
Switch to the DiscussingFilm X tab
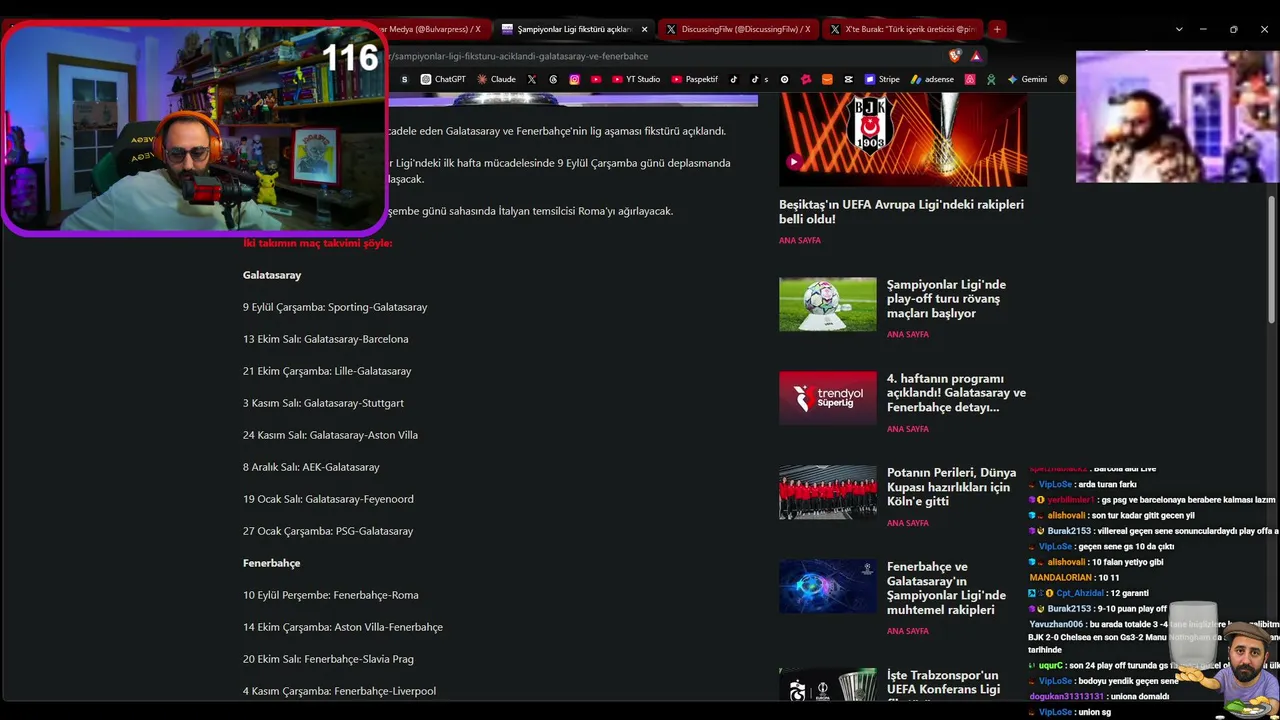click(739, 29)
